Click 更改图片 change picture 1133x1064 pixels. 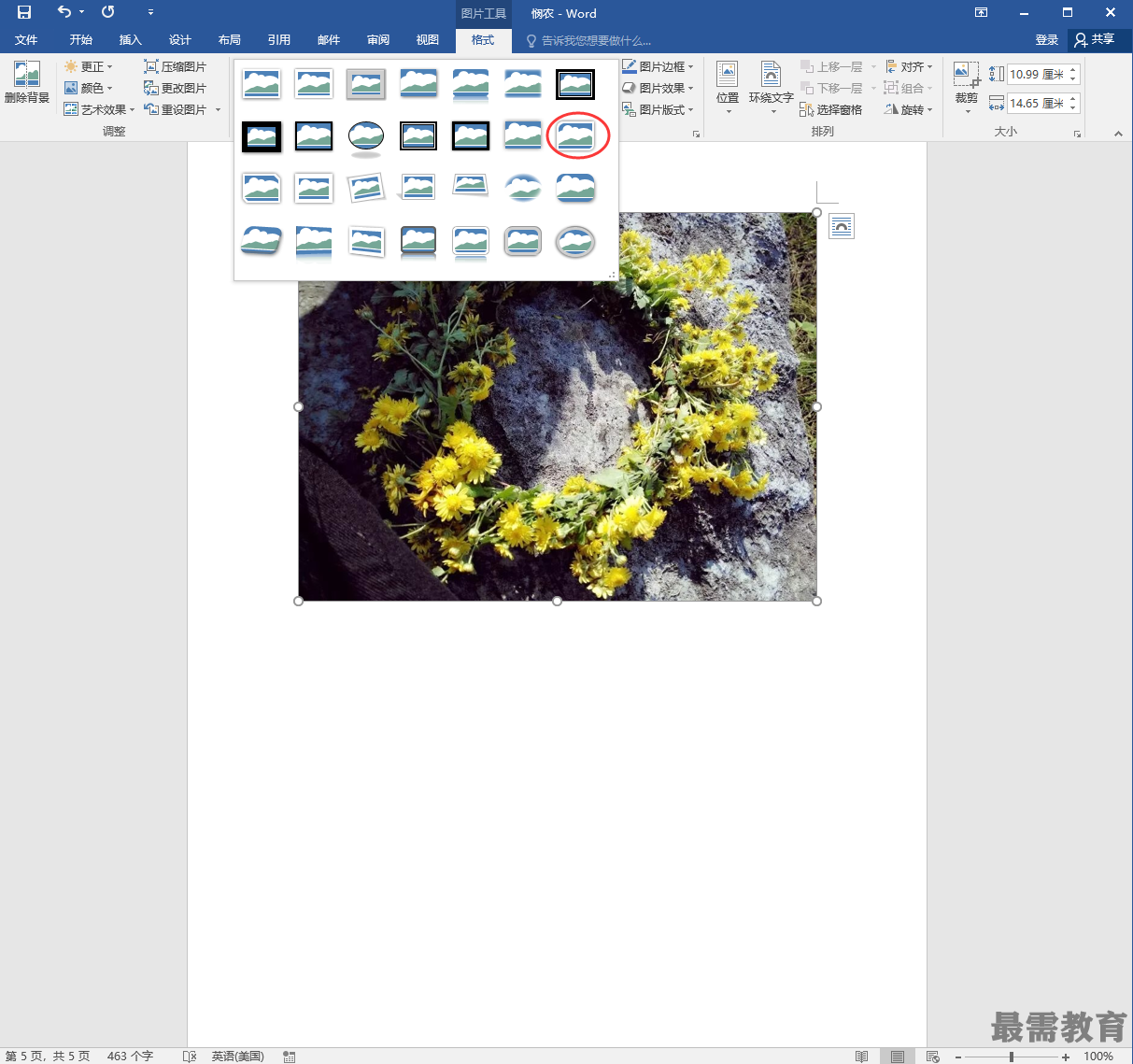click(175, 88)
